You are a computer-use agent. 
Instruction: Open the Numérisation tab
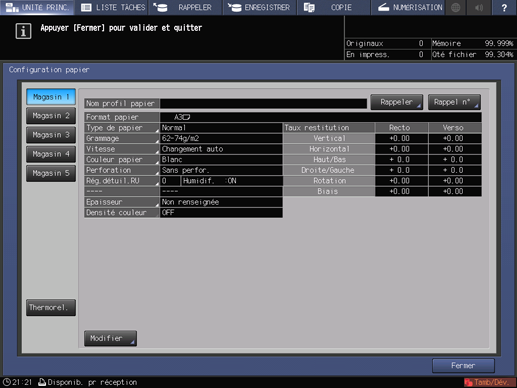[407, 7]
